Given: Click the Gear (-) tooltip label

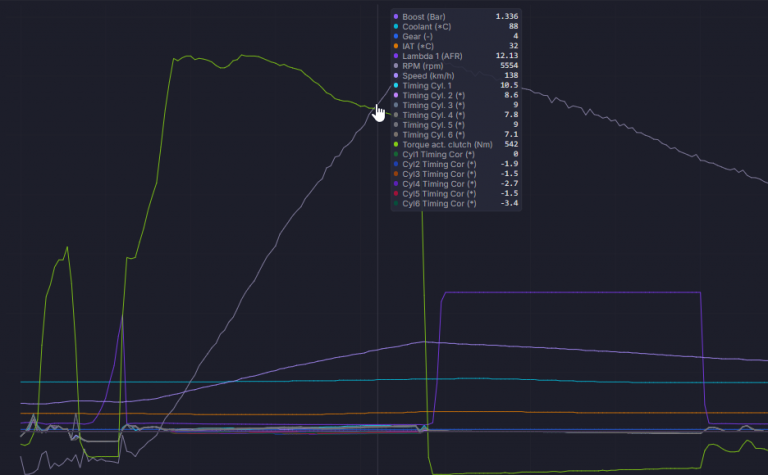Looking at the screenshot, I should [417, 36].
